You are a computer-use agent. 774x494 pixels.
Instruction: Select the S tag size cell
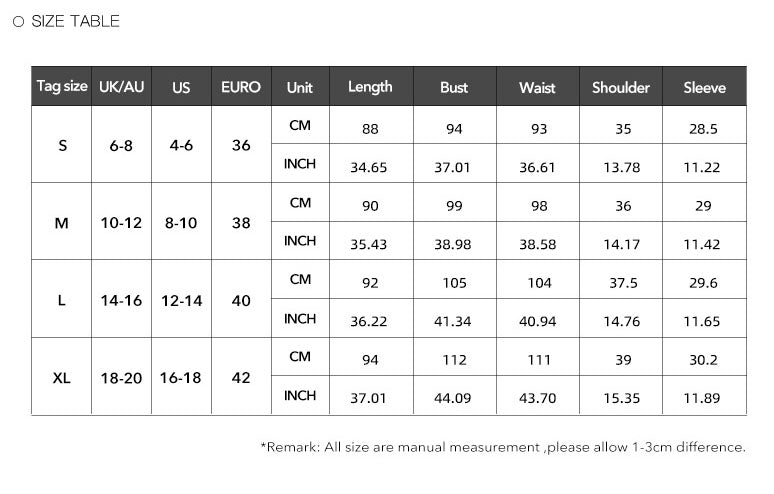tap(62, 145)
